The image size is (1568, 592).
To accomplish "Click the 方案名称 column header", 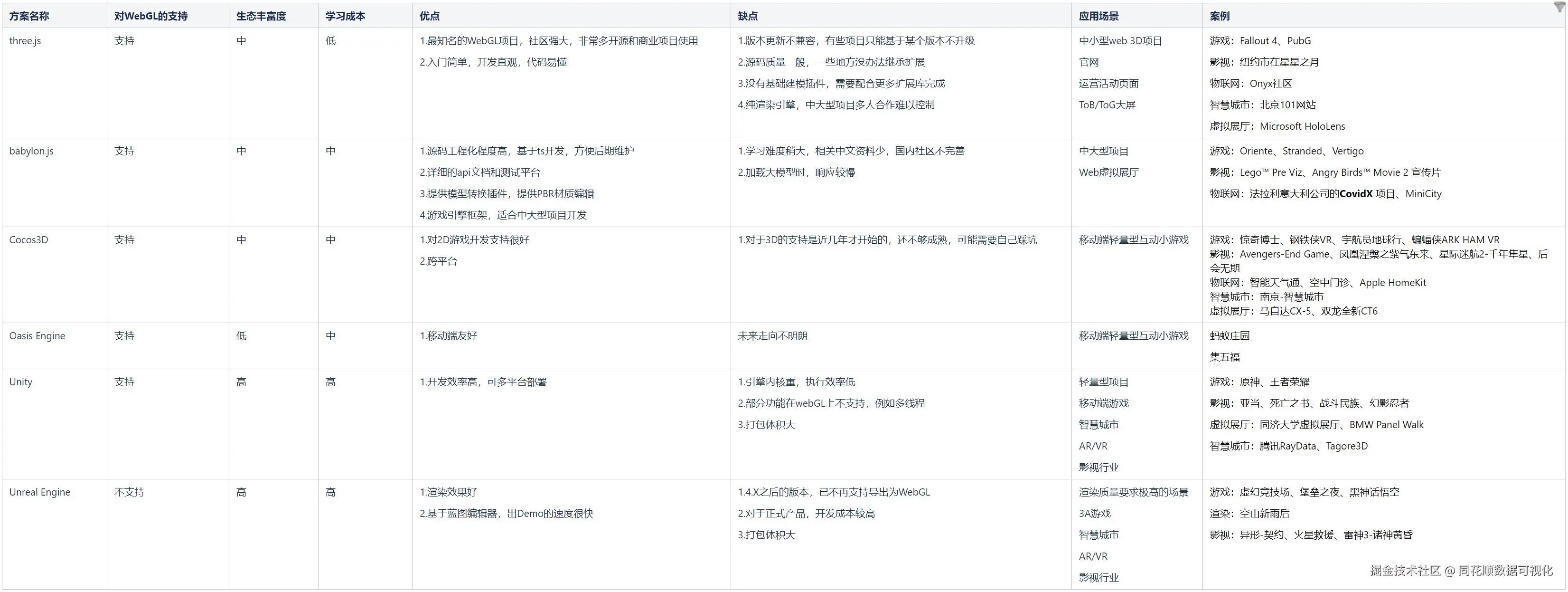I will (x=29, y=17).
